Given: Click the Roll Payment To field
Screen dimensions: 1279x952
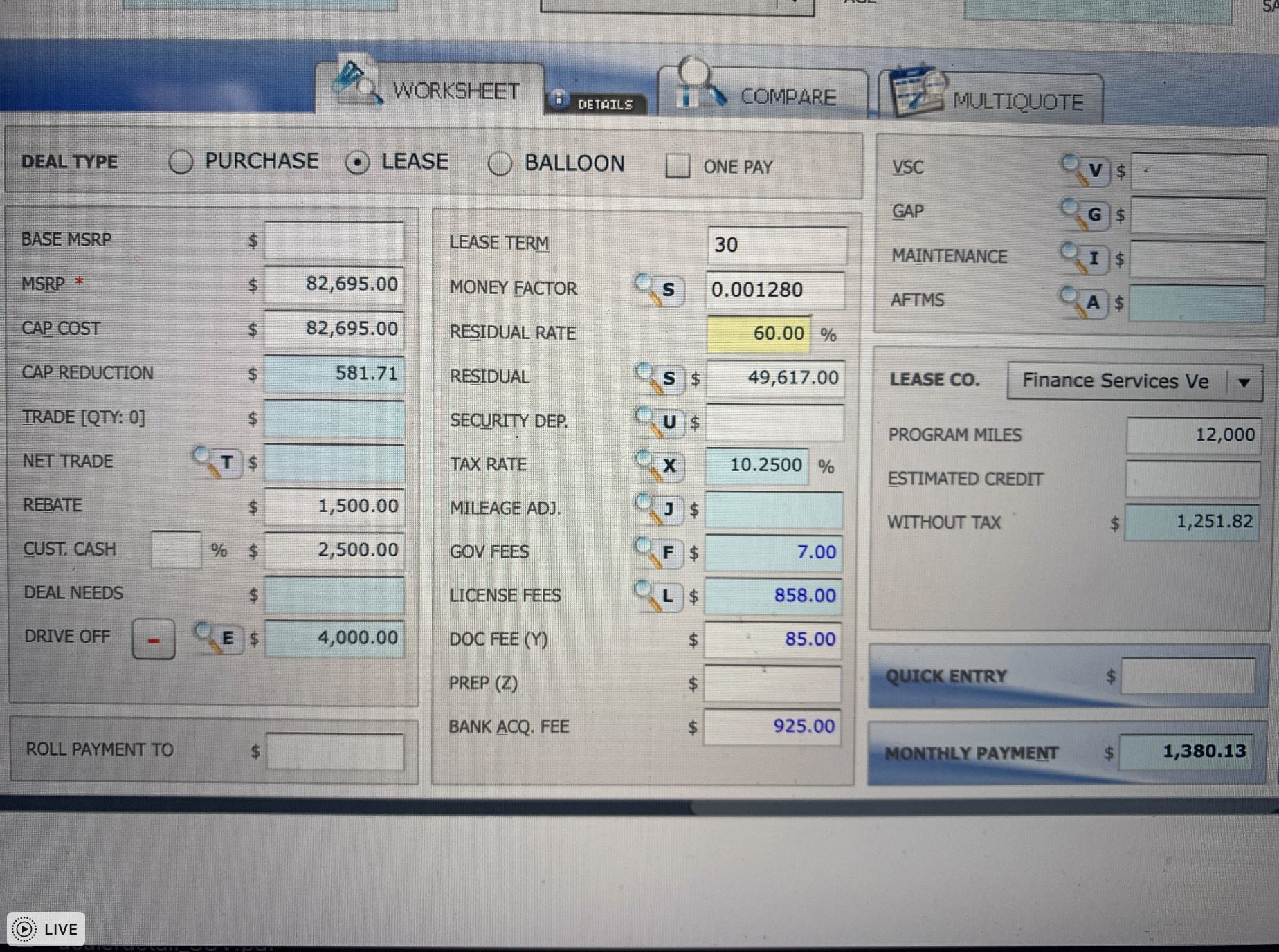Looking at the screenshot, I should [335, 751].
